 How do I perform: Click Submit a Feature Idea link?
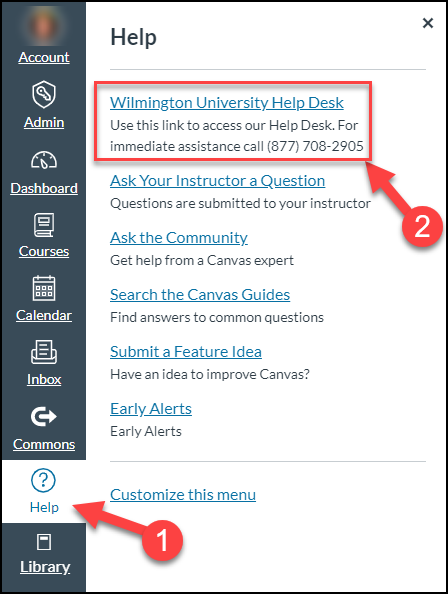coord(186,352)
